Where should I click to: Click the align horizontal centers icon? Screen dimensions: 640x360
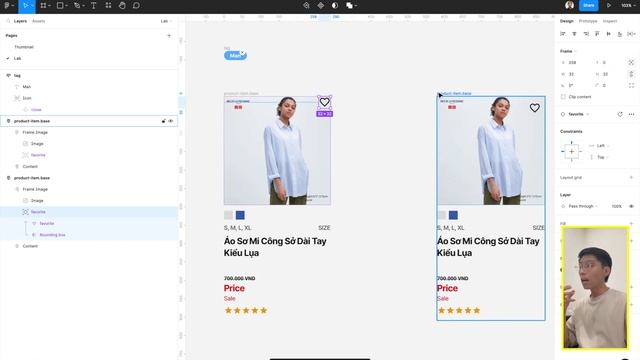click(574, 34)
